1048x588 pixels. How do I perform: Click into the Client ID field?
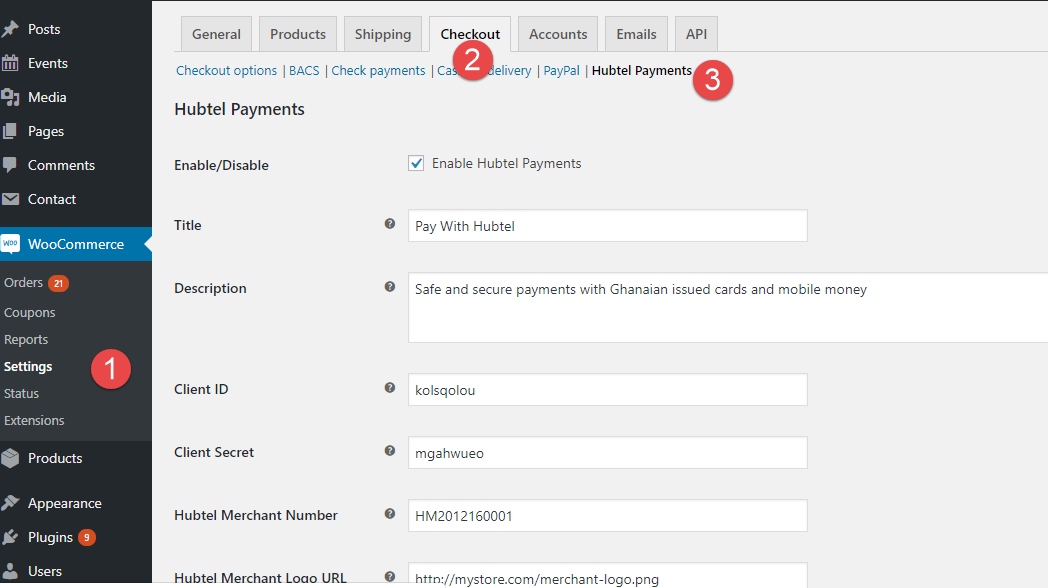click(607, 390)
